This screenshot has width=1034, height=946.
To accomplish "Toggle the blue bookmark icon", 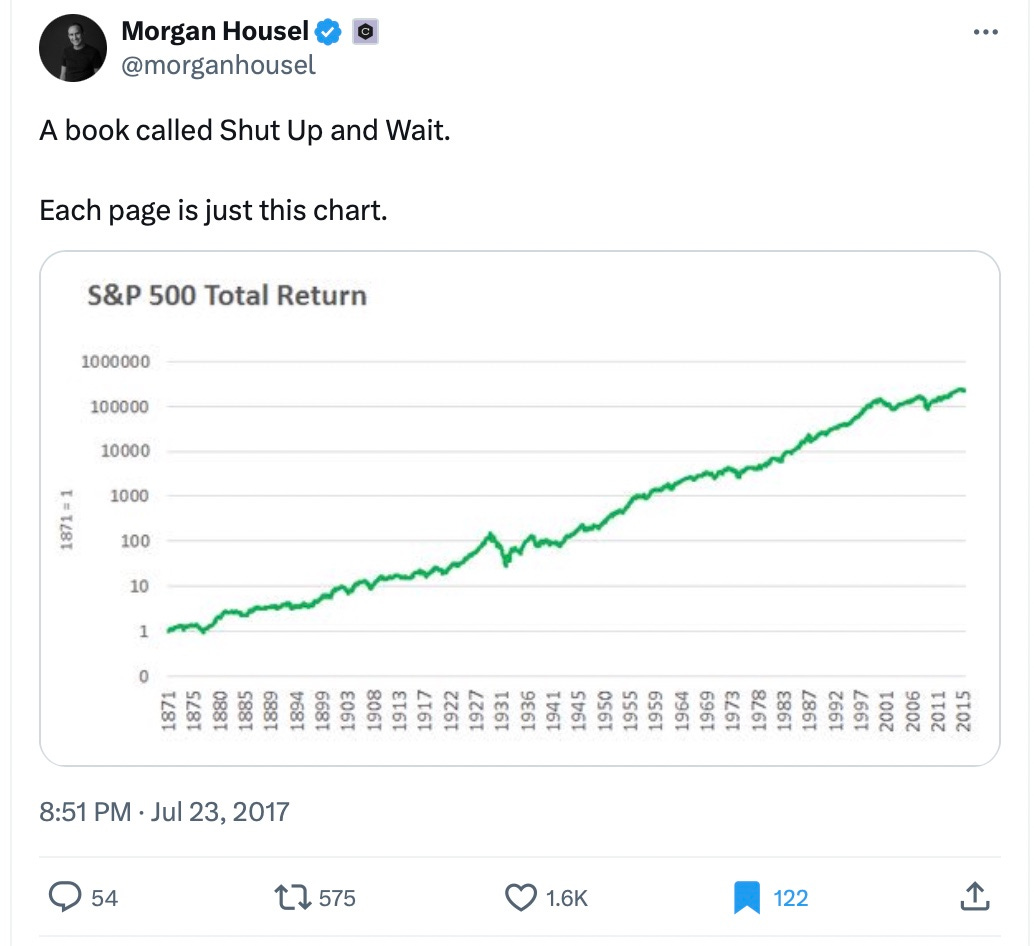I will (746, 898).
